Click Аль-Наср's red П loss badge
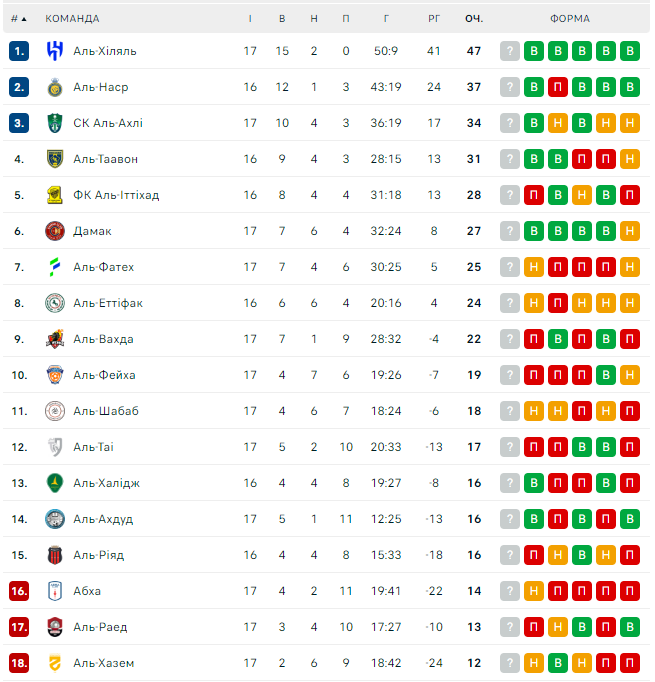This screenshot has width=655, height=682. click(558, 87)
